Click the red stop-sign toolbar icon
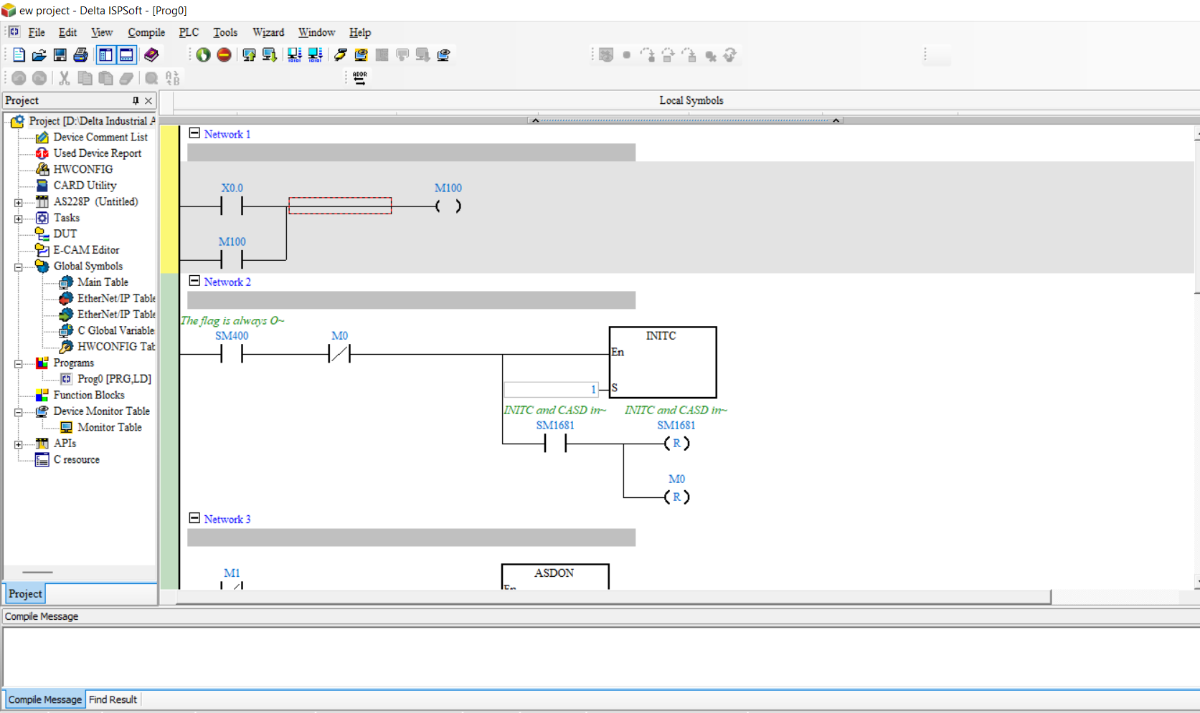This screenshot has width=1200, height=713. coord(224,55)
